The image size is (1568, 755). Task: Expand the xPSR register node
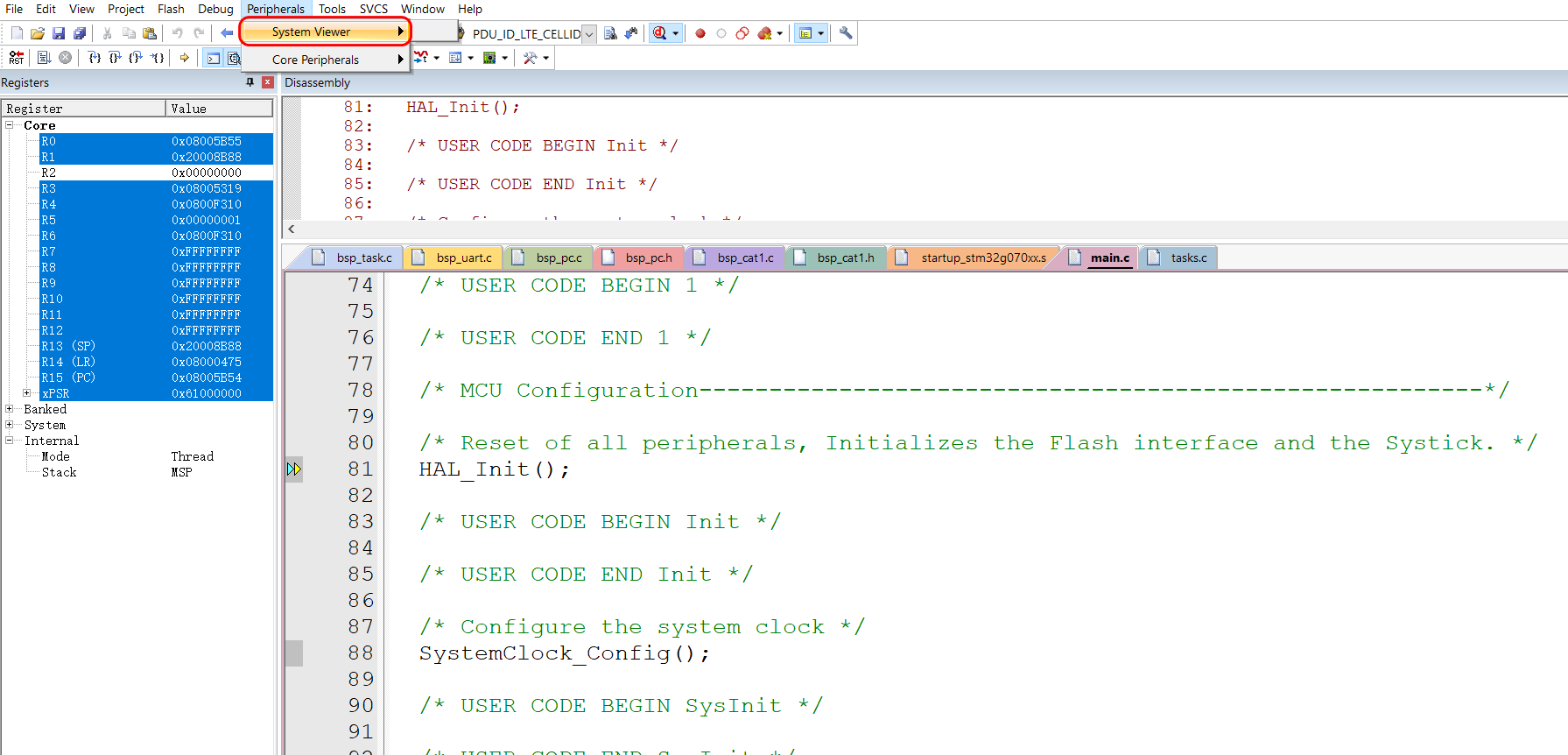point(27,393)
